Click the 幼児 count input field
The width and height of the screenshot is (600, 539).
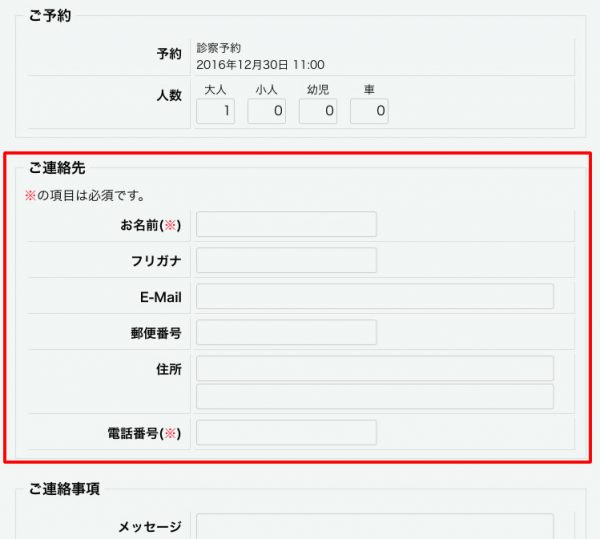click(318, 111)
